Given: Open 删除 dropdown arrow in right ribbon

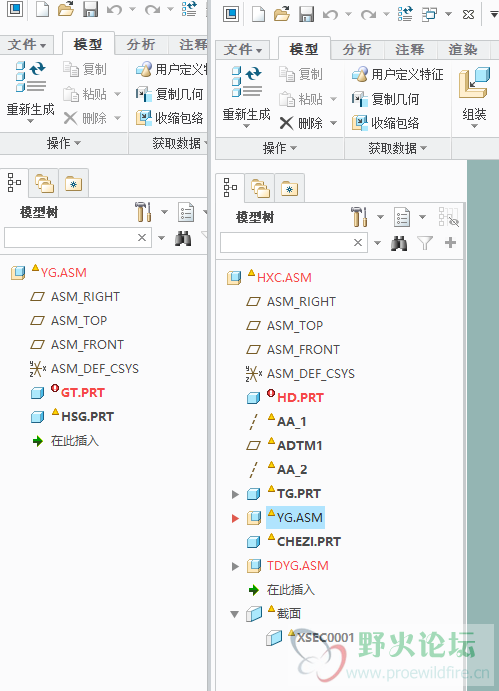Looking at the screenshot, I should pyautogui.click(x=333, y=123).
